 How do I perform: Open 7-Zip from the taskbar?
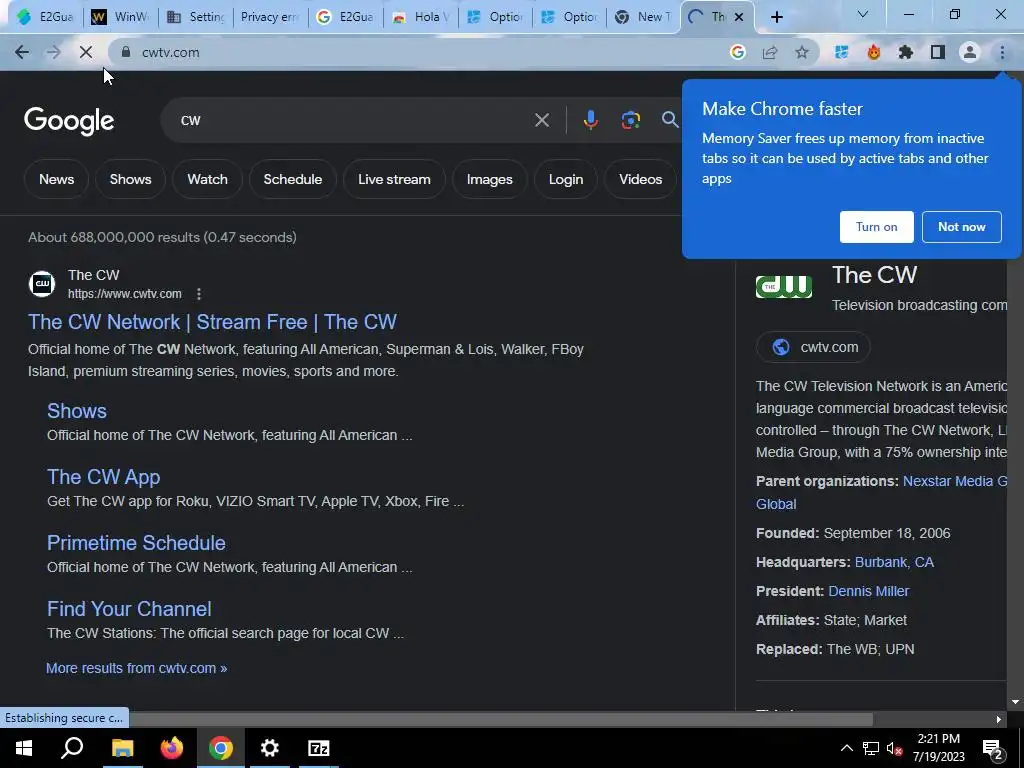[x=319, y=748]
